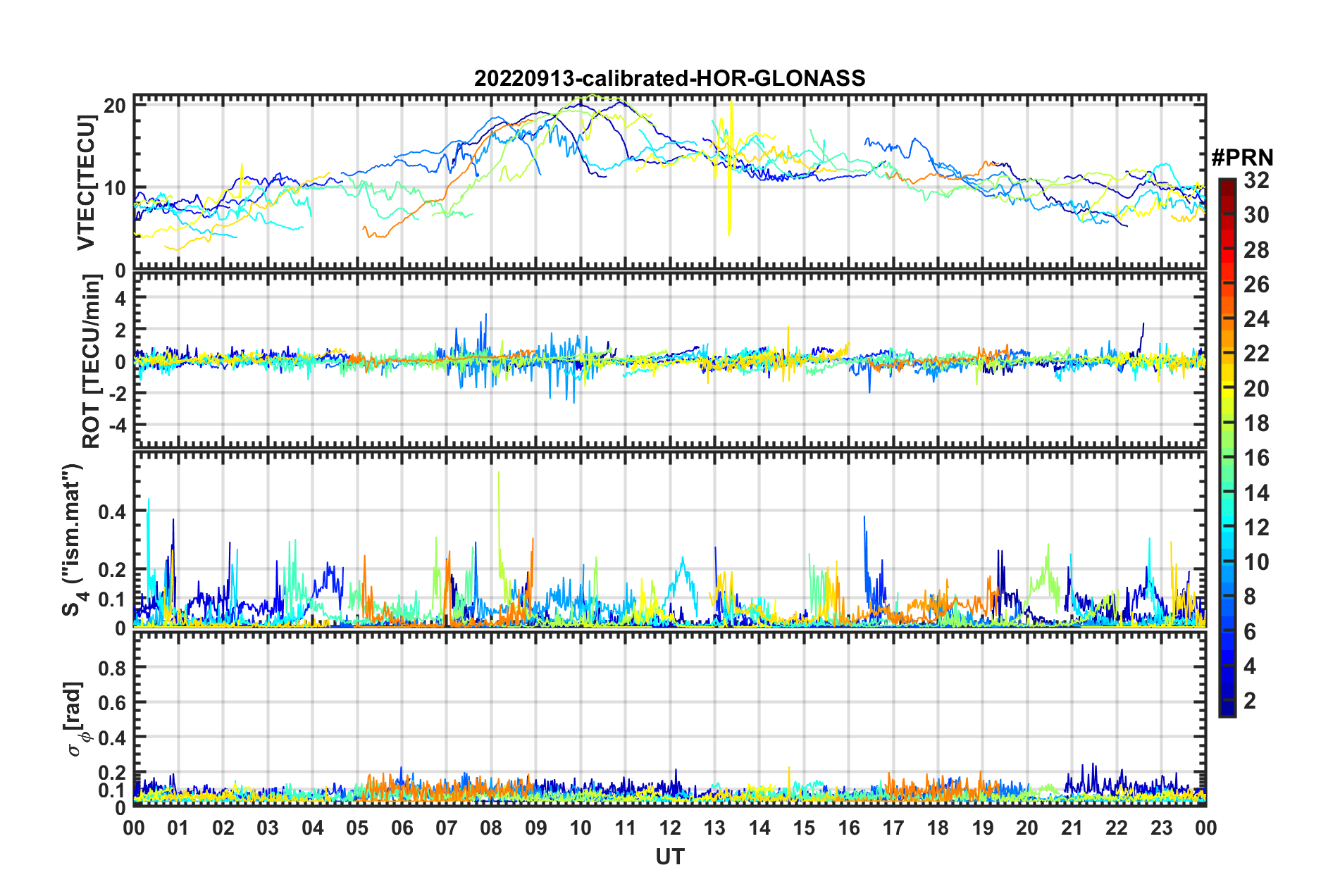Click colorbar tick label "26"
The image size is (1340, 896).
point(1256,285)
